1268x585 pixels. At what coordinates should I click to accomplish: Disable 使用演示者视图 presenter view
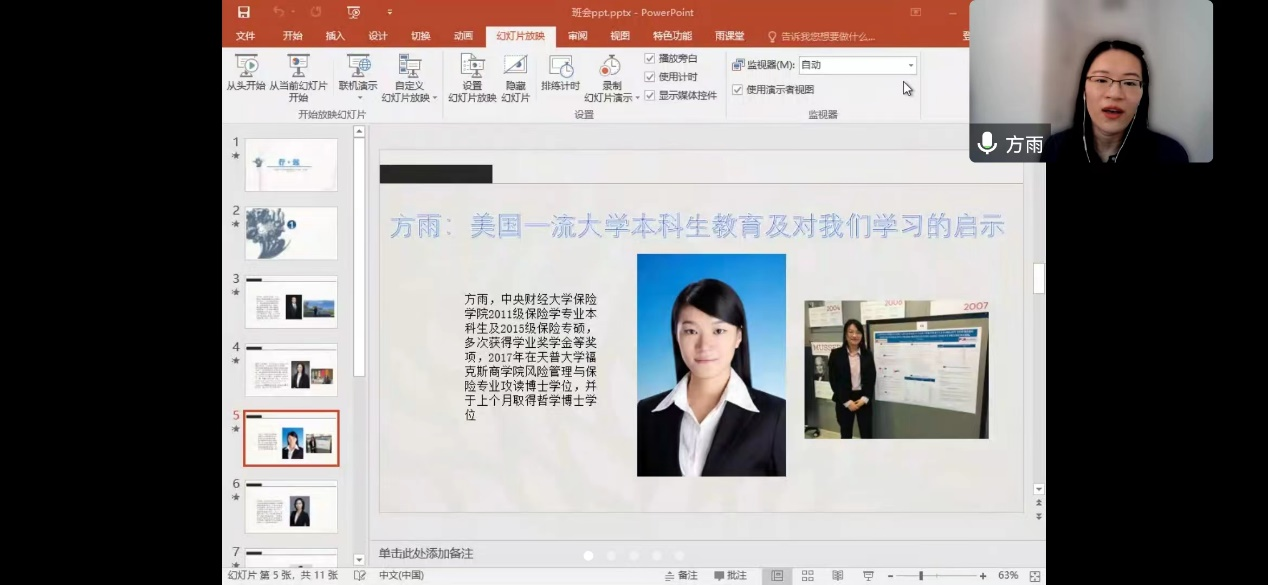pos(738,89)
